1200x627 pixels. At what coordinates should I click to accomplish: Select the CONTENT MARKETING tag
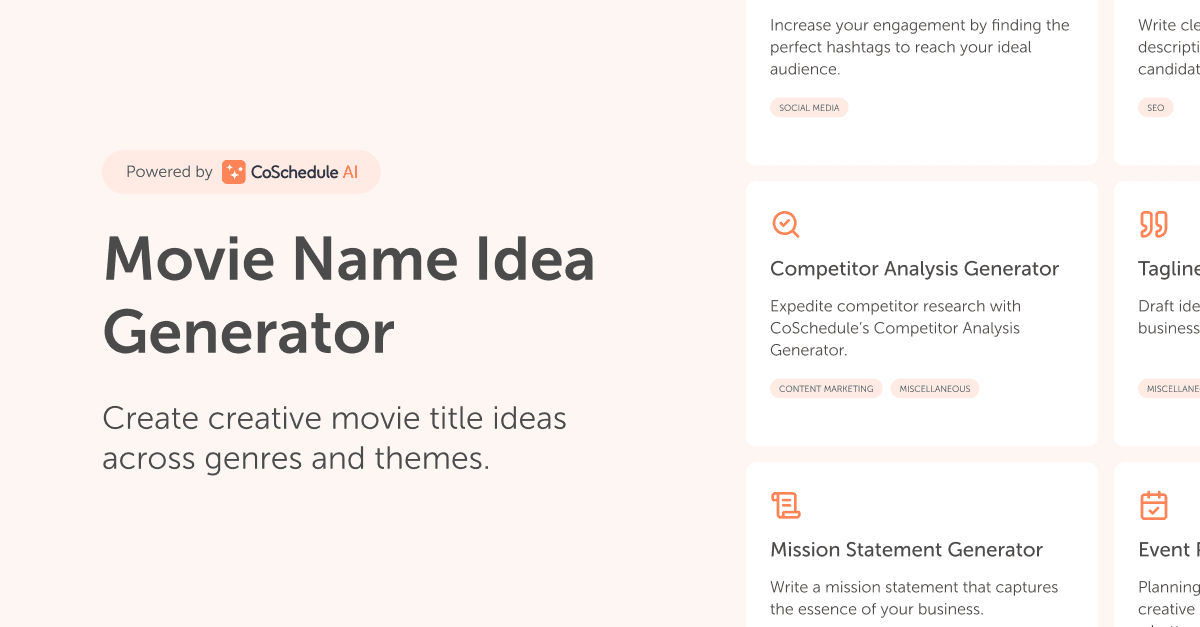click(826, 389)
